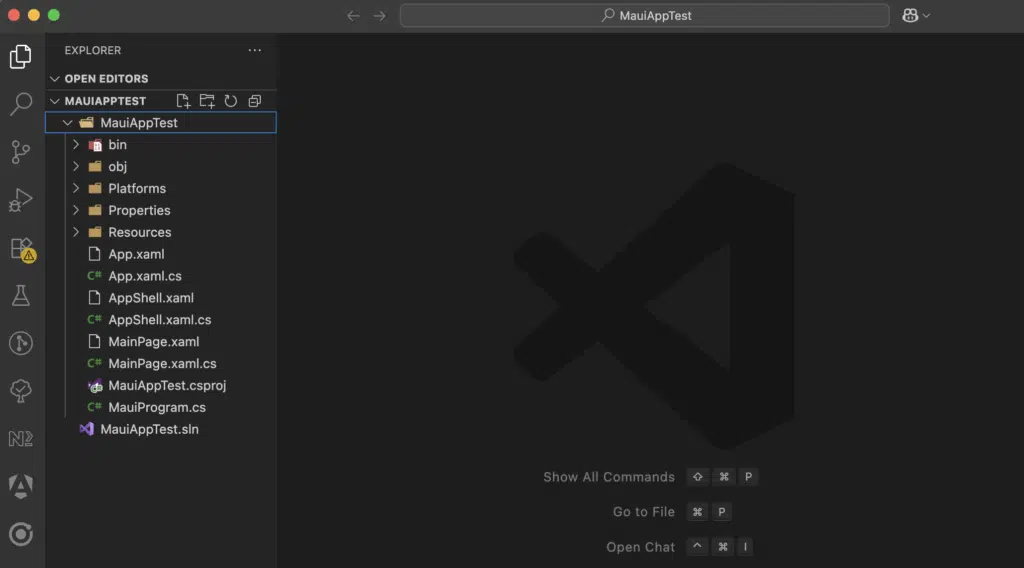Select the MauiAppTest.sln solution file

pyautogui.click(x=149, y=430)
